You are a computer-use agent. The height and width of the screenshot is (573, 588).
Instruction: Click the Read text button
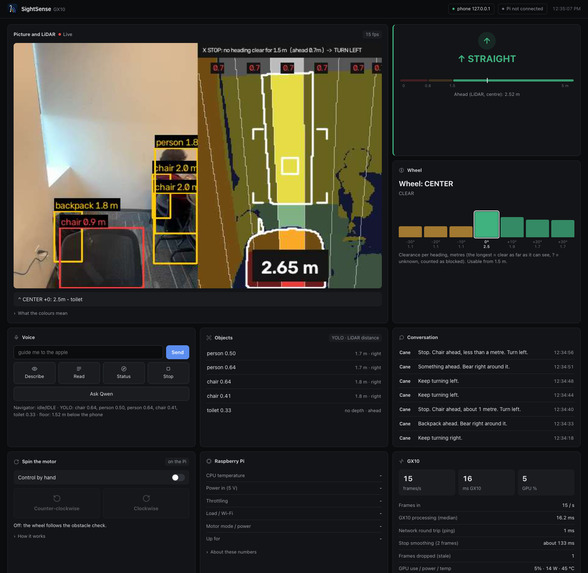pyautogui.click(x=79, y=373)
